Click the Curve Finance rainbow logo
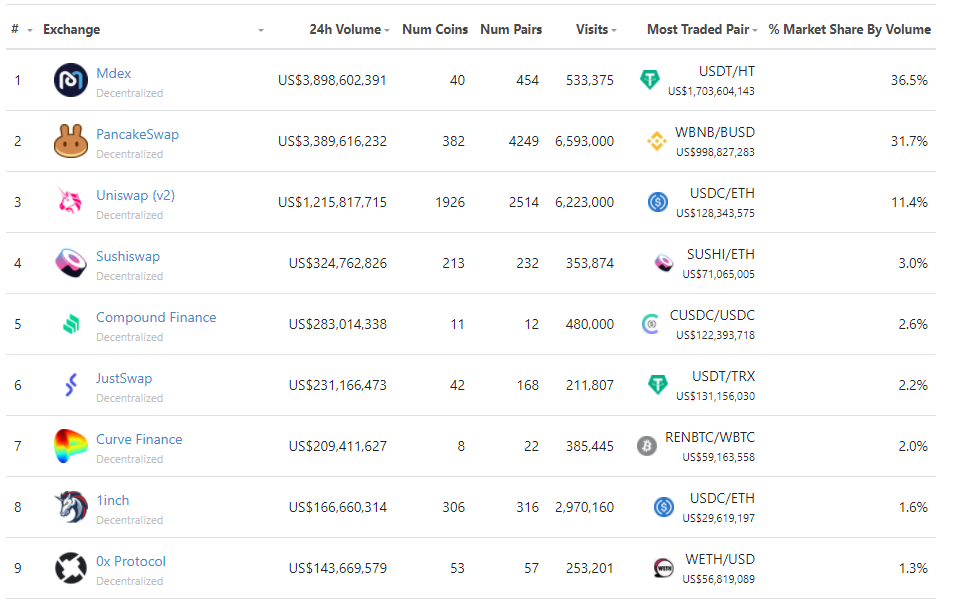955x603 pixels. point(71,446)
